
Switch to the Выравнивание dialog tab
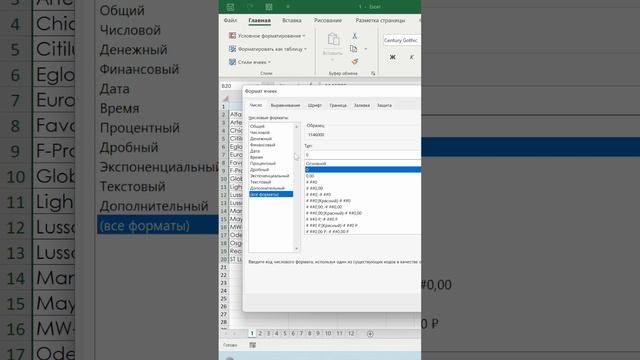click(x=285, y=105)
